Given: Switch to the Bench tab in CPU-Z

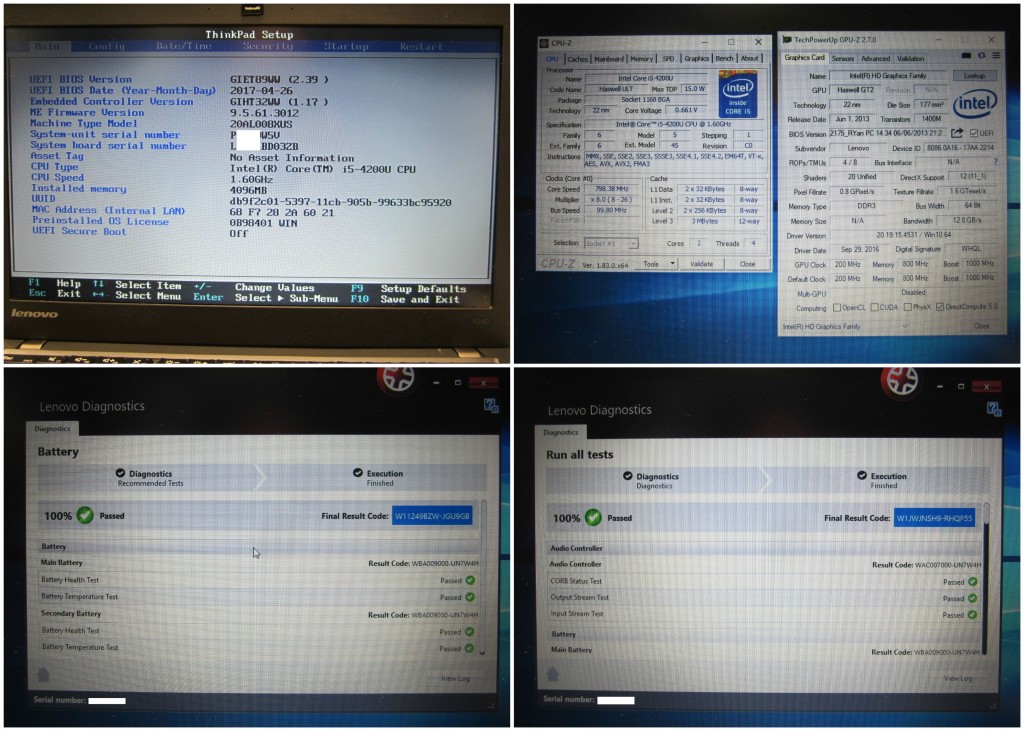Looking at the screenshot, I should click(x=724, y=59).
